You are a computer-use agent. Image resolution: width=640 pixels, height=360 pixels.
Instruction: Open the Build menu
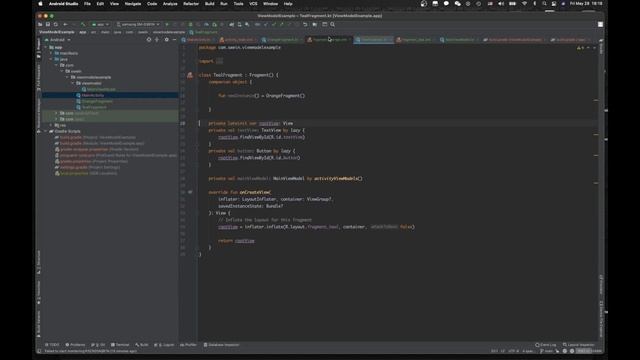coord(209,4)
